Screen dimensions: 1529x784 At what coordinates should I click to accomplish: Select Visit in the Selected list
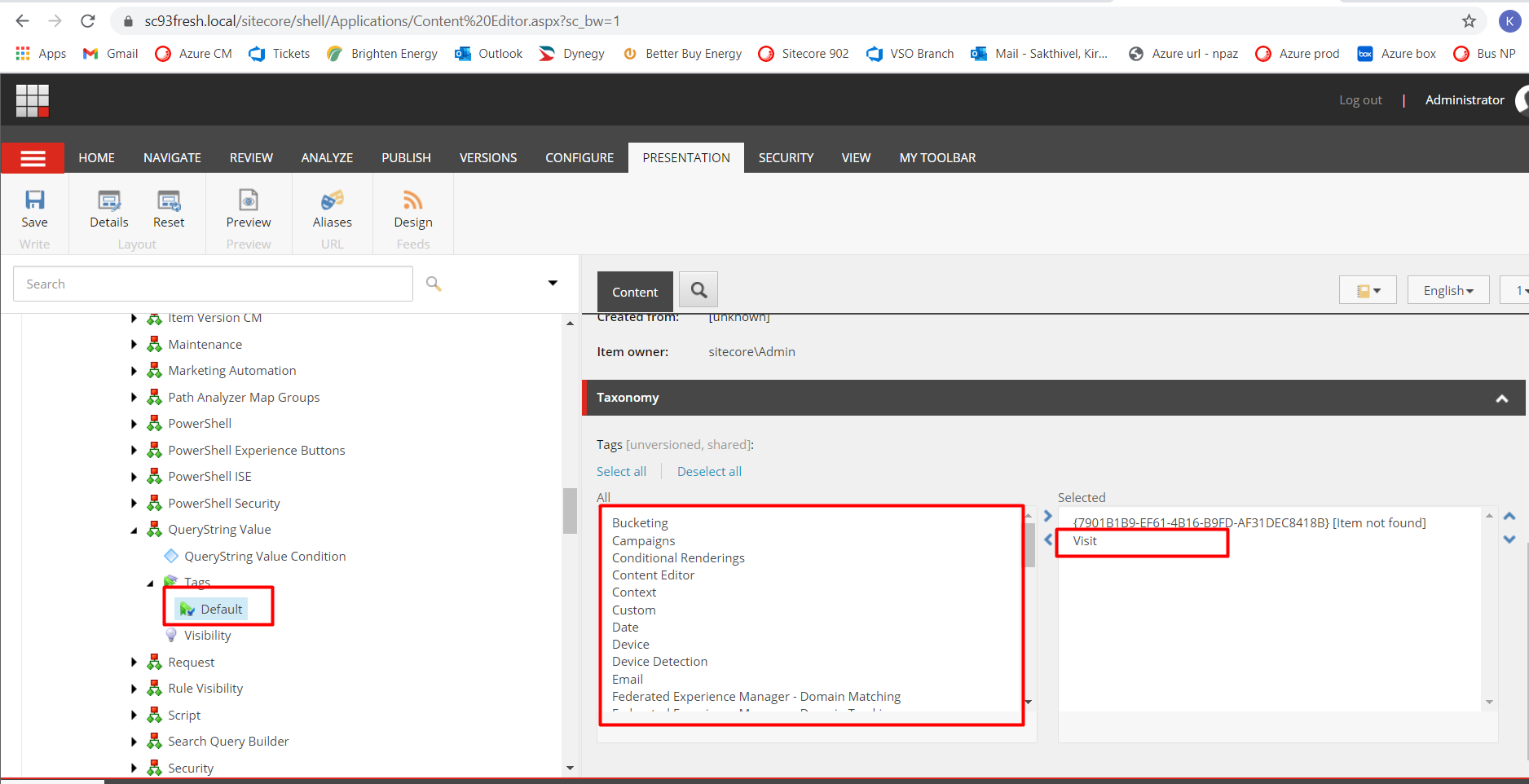click(1085, 541)
